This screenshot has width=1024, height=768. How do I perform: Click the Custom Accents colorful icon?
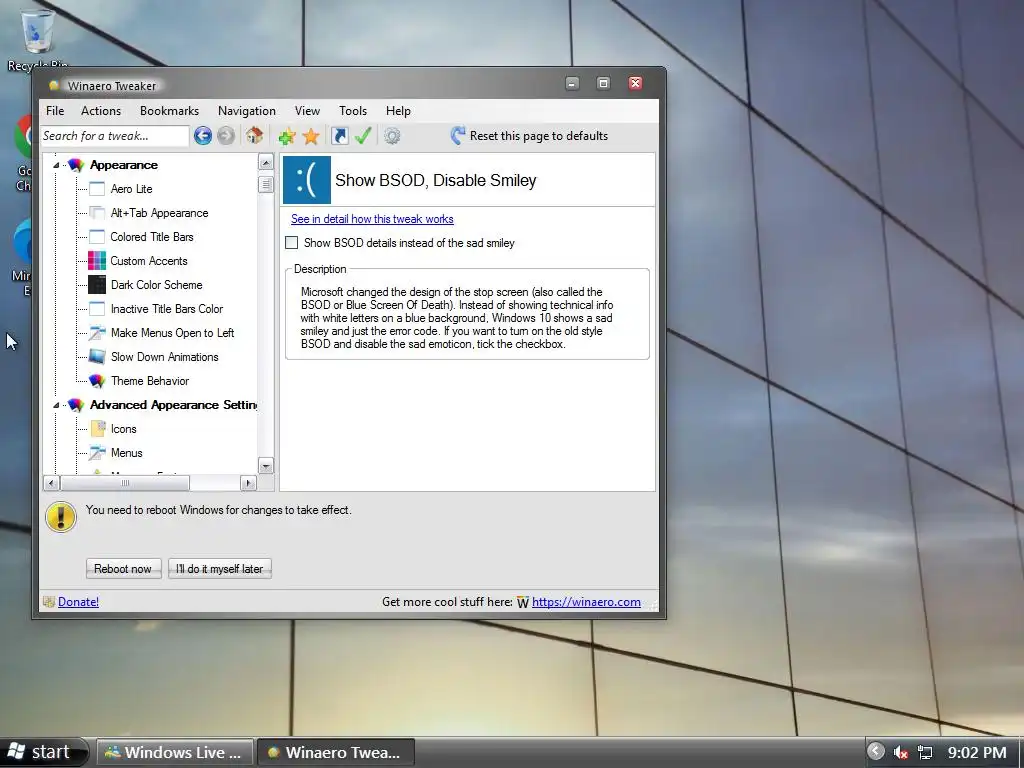[x=97, y=261]
